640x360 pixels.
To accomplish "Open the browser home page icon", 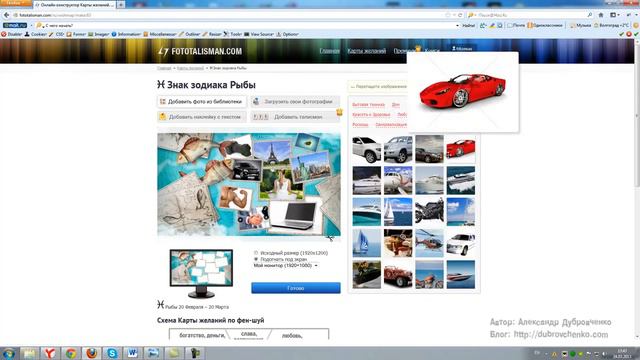I will (601, 15).
